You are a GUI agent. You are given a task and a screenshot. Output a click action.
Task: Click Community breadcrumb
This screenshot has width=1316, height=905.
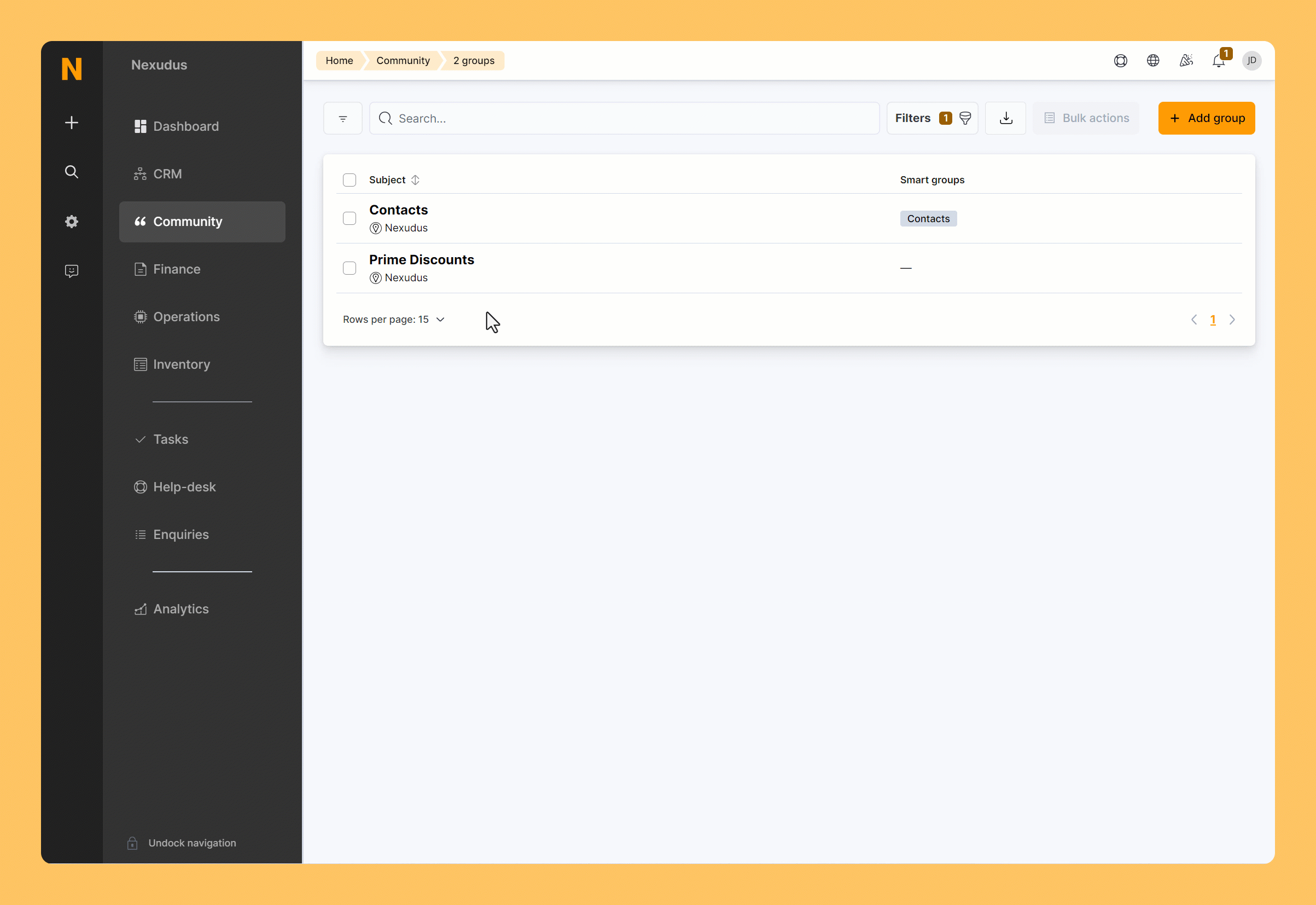(403, 61)
